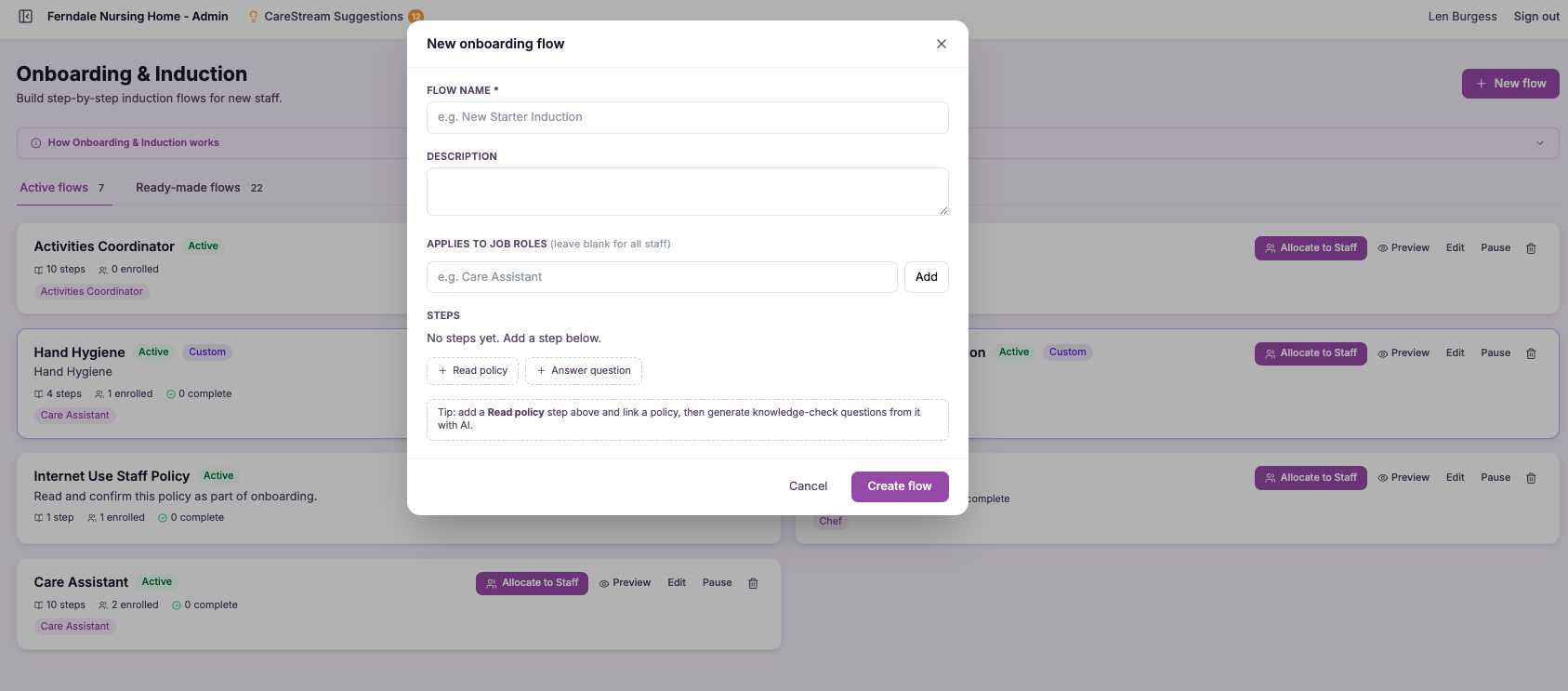The width and height of the screenshot is (1568, 691).
Task: Focus the Flow name input field
Action: pos(688,117)
